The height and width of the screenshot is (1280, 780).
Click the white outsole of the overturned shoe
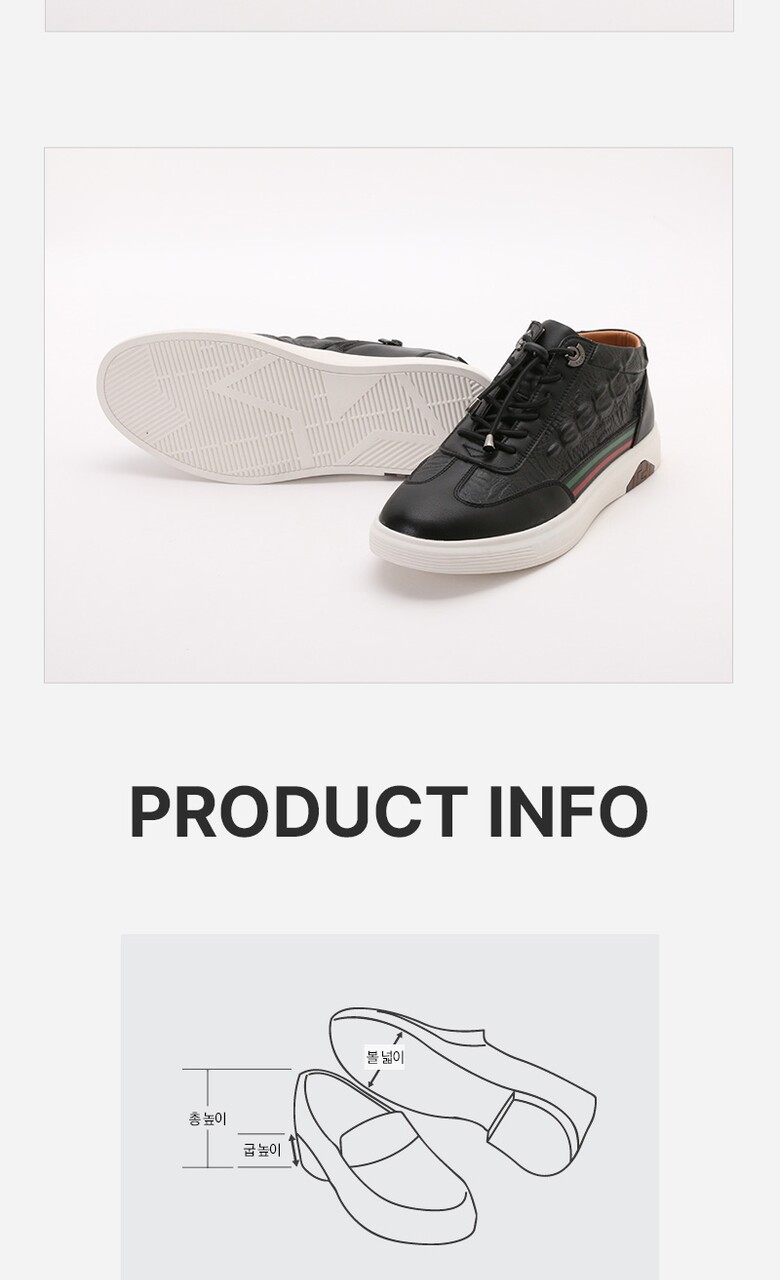pos(290,406)
